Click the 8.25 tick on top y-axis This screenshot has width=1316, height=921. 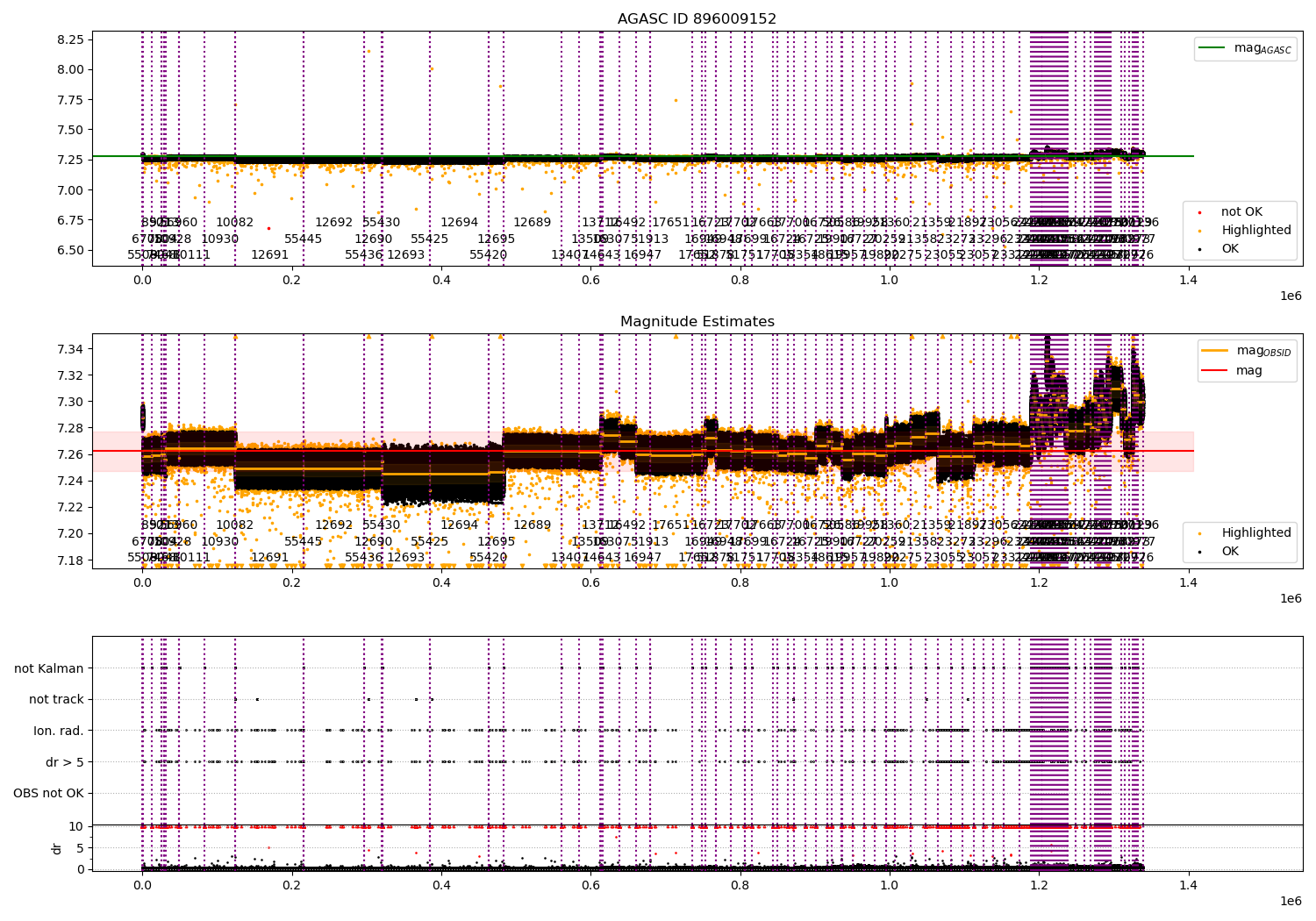click(x=70, y=39)
